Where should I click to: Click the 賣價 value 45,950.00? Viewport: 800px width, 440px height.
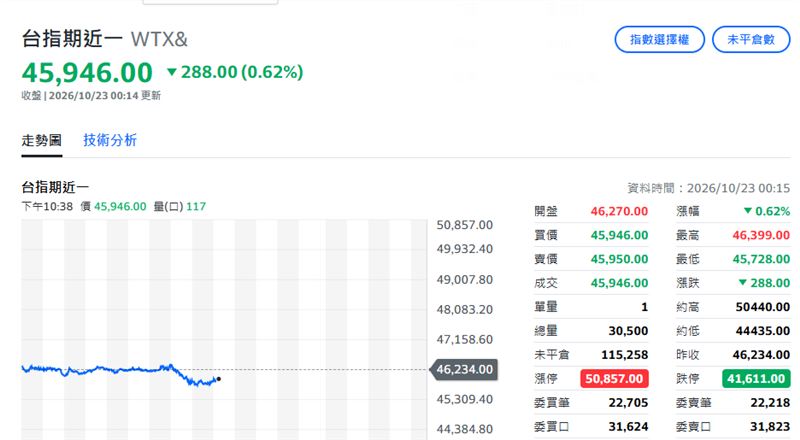(x=619, y=259)
